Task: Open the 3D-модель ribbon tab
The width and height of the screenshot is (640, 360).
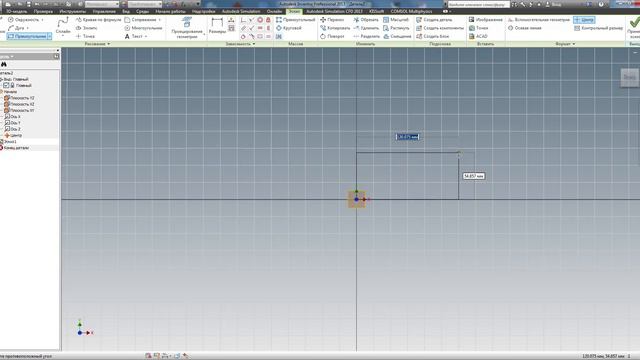Action: tap(17, 11)
